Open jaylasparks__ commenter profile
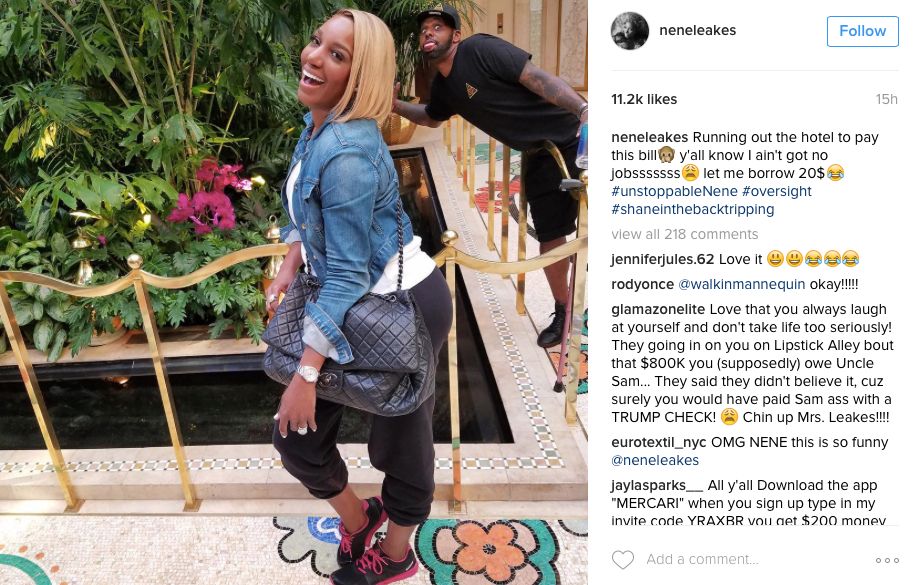This screenshot has width=918, height=585. 657,485
